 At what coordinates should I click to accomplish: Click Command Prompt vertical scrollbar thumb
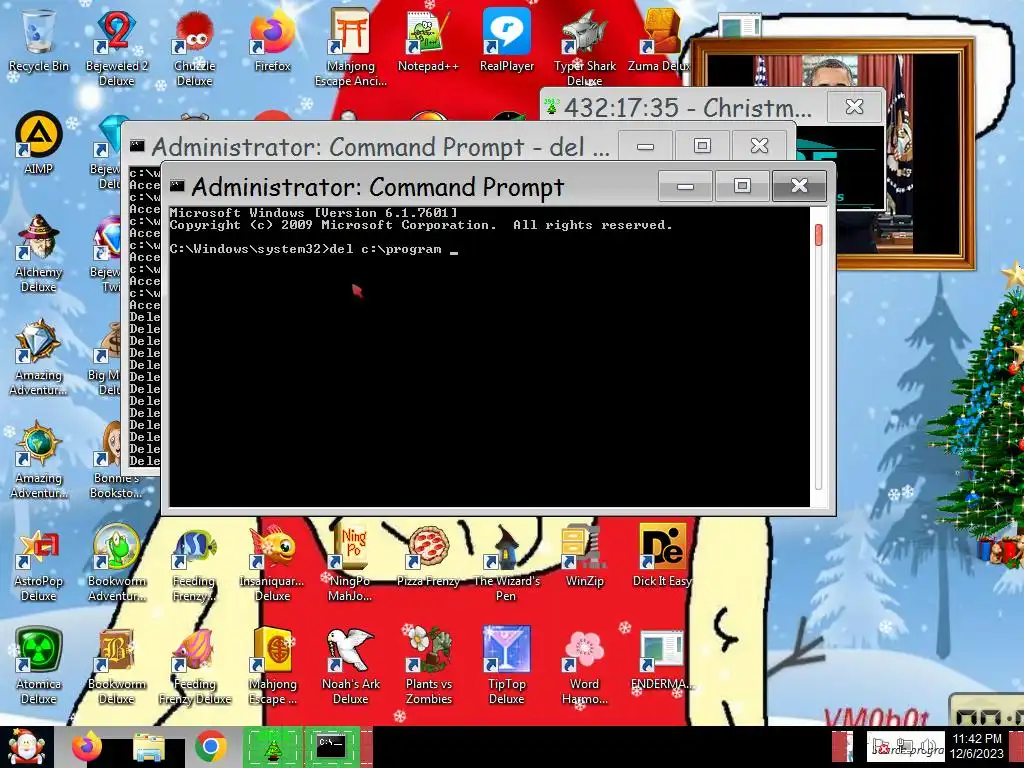pyautogui.click(x=818, y=235)
